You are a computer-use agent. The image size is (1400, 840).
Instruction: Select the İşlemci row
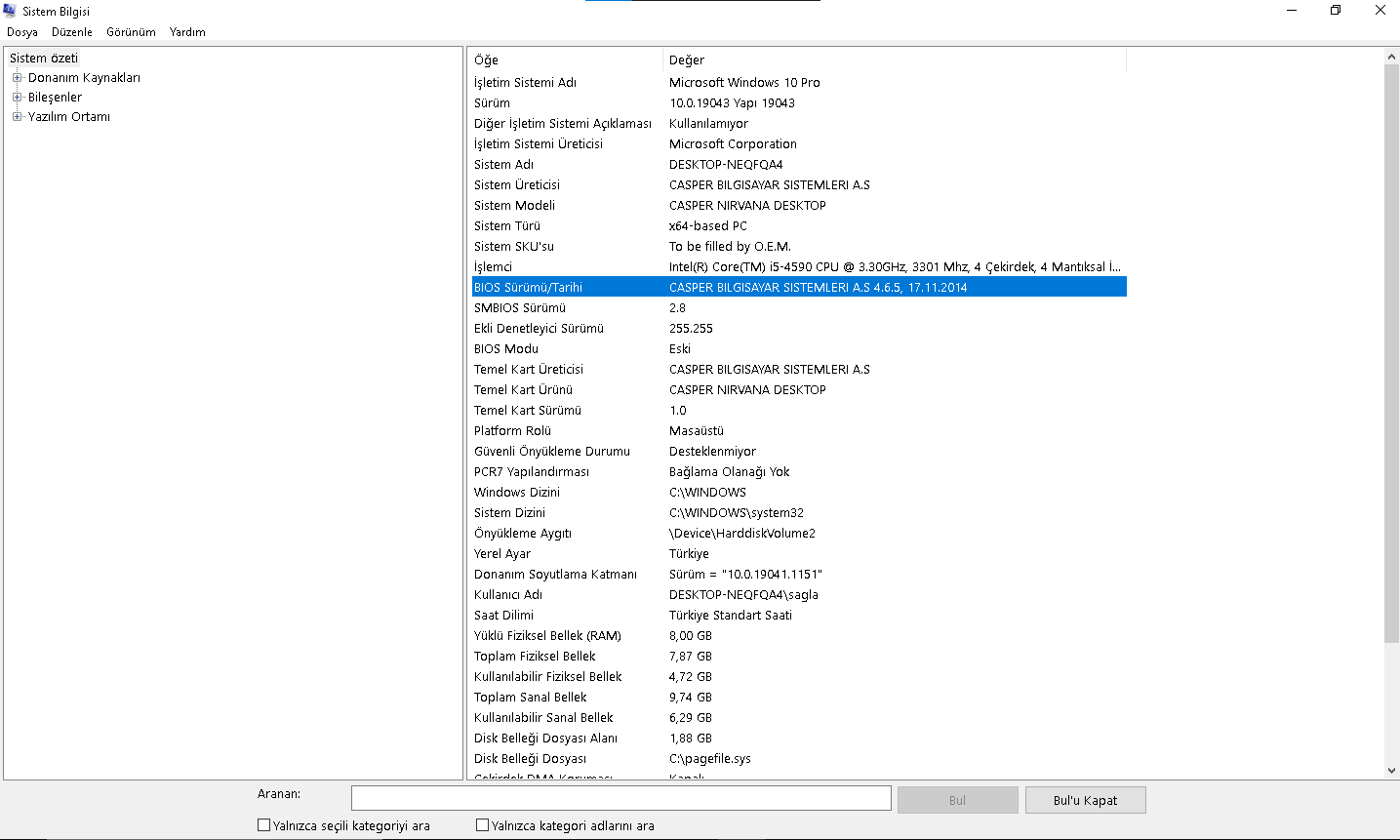(799, 267)
